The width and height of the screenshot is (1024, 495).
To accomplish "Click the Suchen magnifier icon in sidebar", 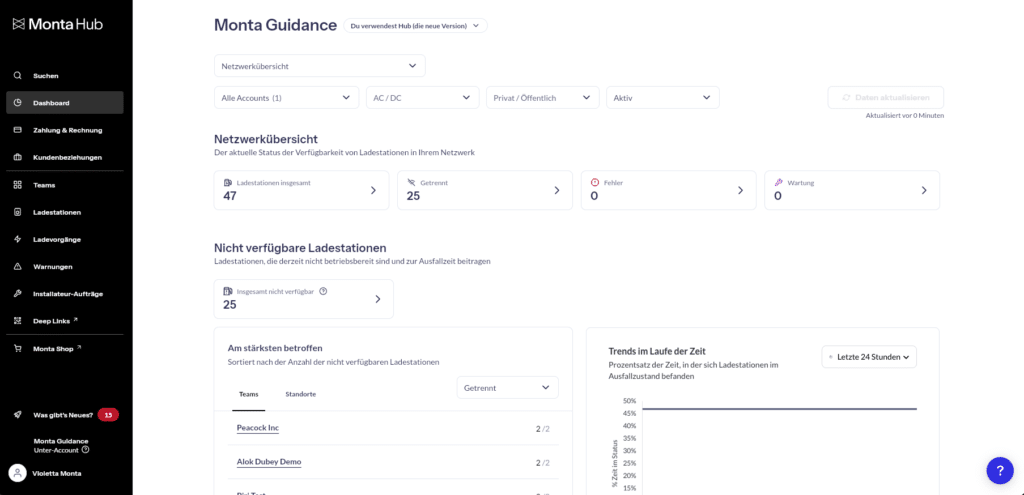I will click(x=18, y=76).
